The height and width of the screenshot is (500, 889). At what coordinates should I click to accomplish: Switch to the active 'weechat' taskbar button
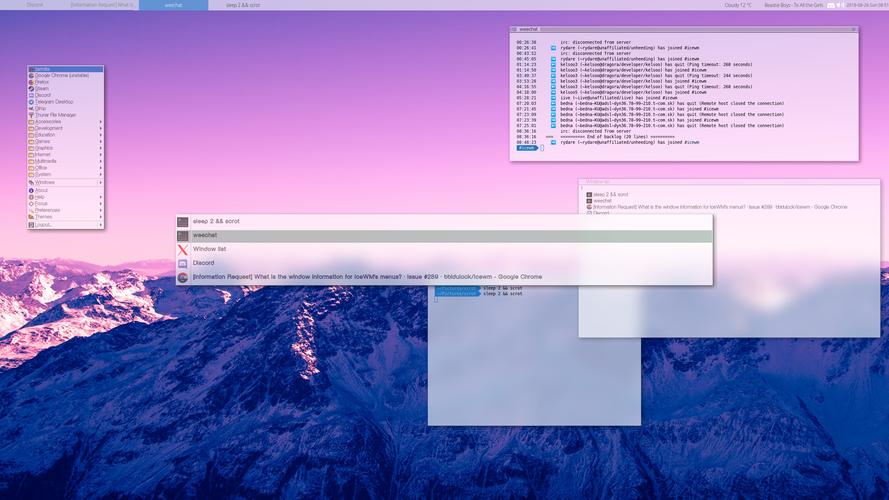click(173, 5)
